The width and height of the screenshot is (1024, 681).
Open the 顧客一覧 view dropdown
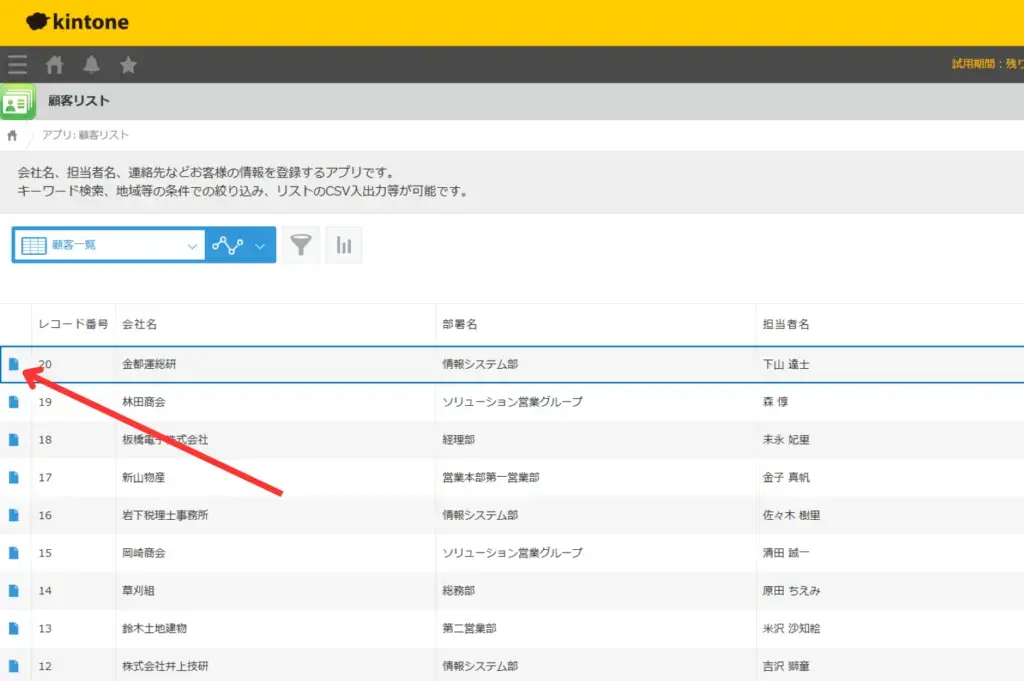(110, 244)
